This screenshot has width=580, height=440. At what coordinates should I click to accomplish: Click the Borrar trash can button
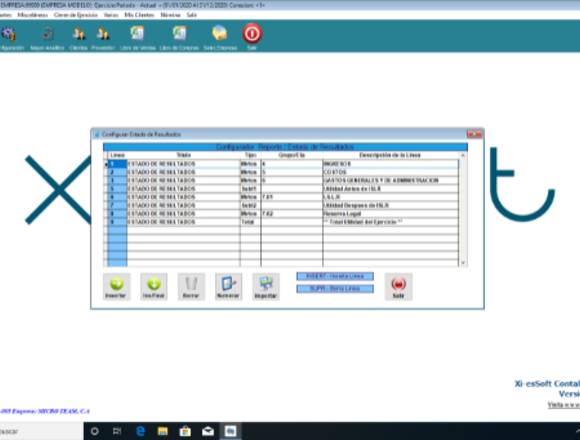point(191,287)
